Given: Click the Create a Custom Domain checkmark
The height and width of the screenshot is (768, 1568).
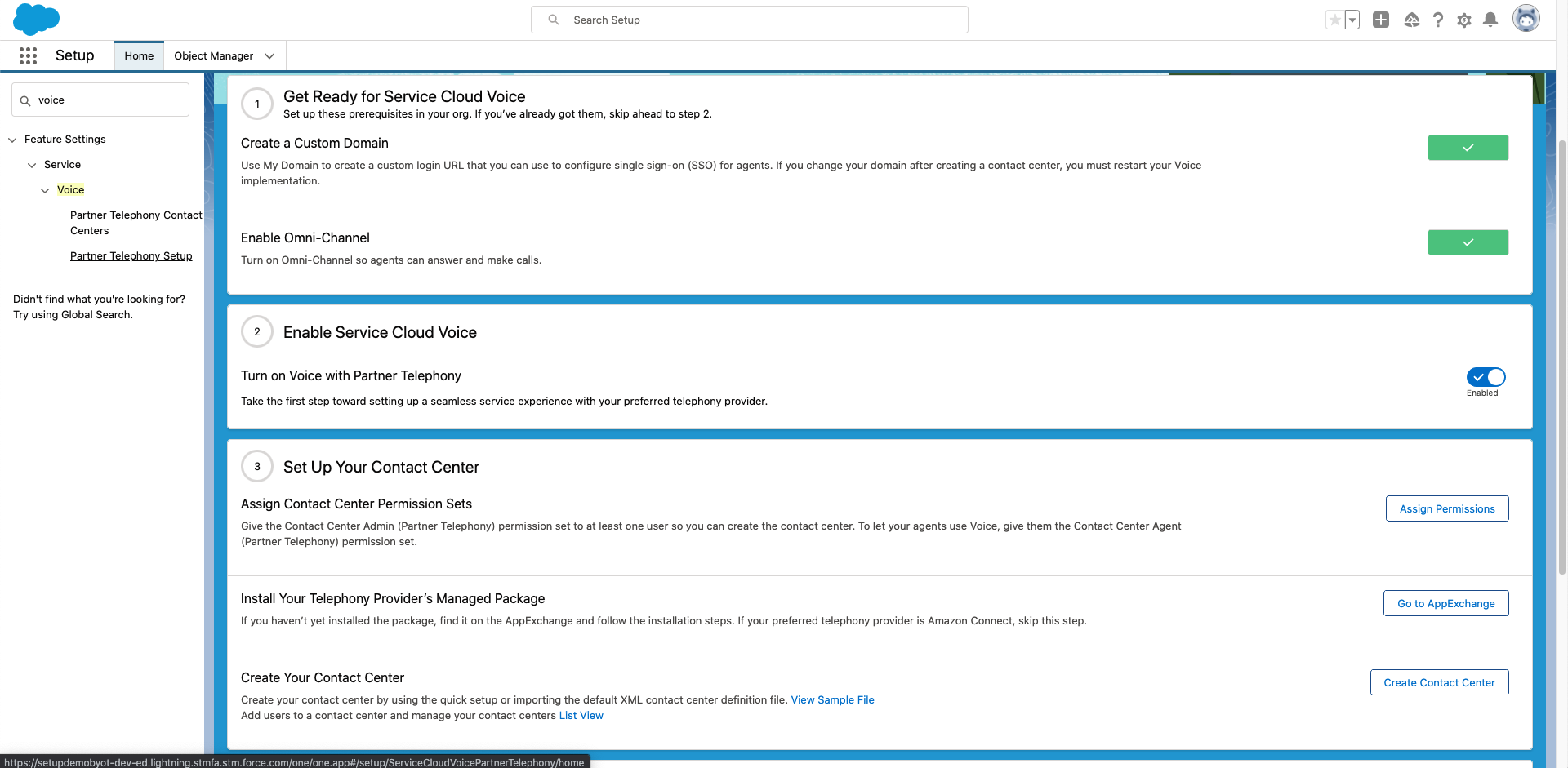Looking at the screenshot, I should 1468,148.
